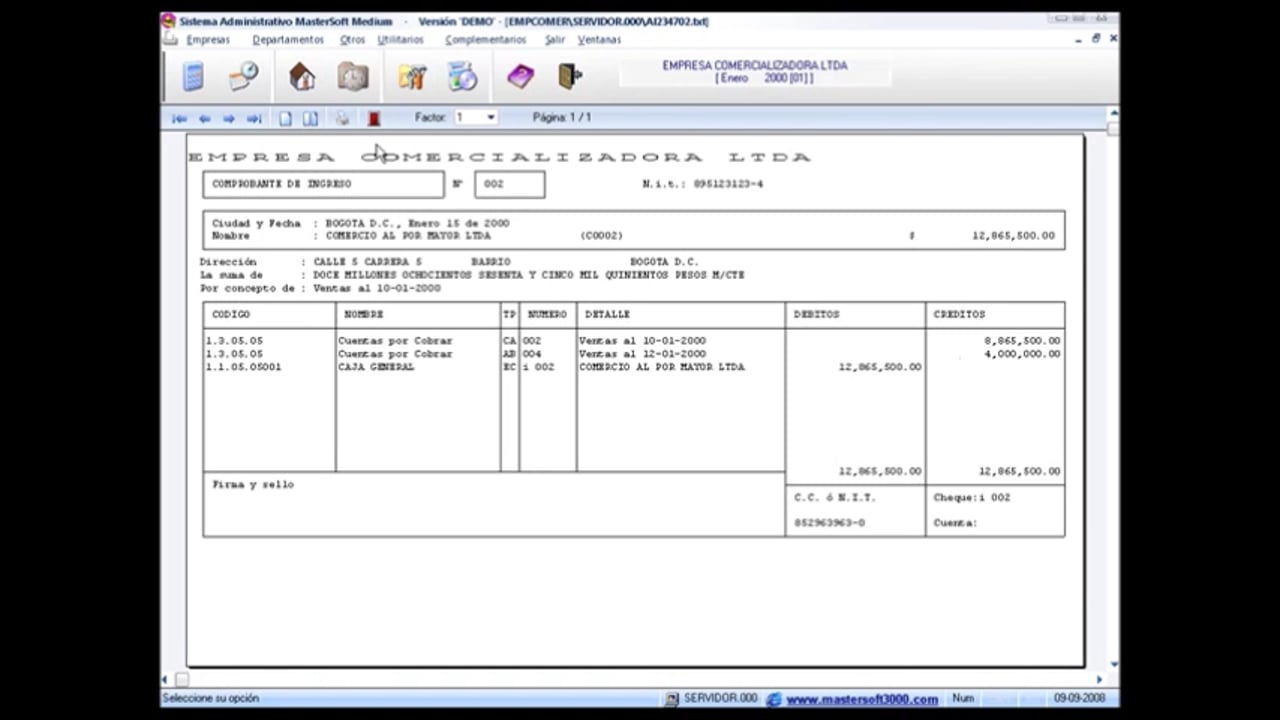Image resolution: width=1280 pixels, height=720 pixels.
Task: Click the exit door icon in main toolbar
Action: (x=569, y=77)
